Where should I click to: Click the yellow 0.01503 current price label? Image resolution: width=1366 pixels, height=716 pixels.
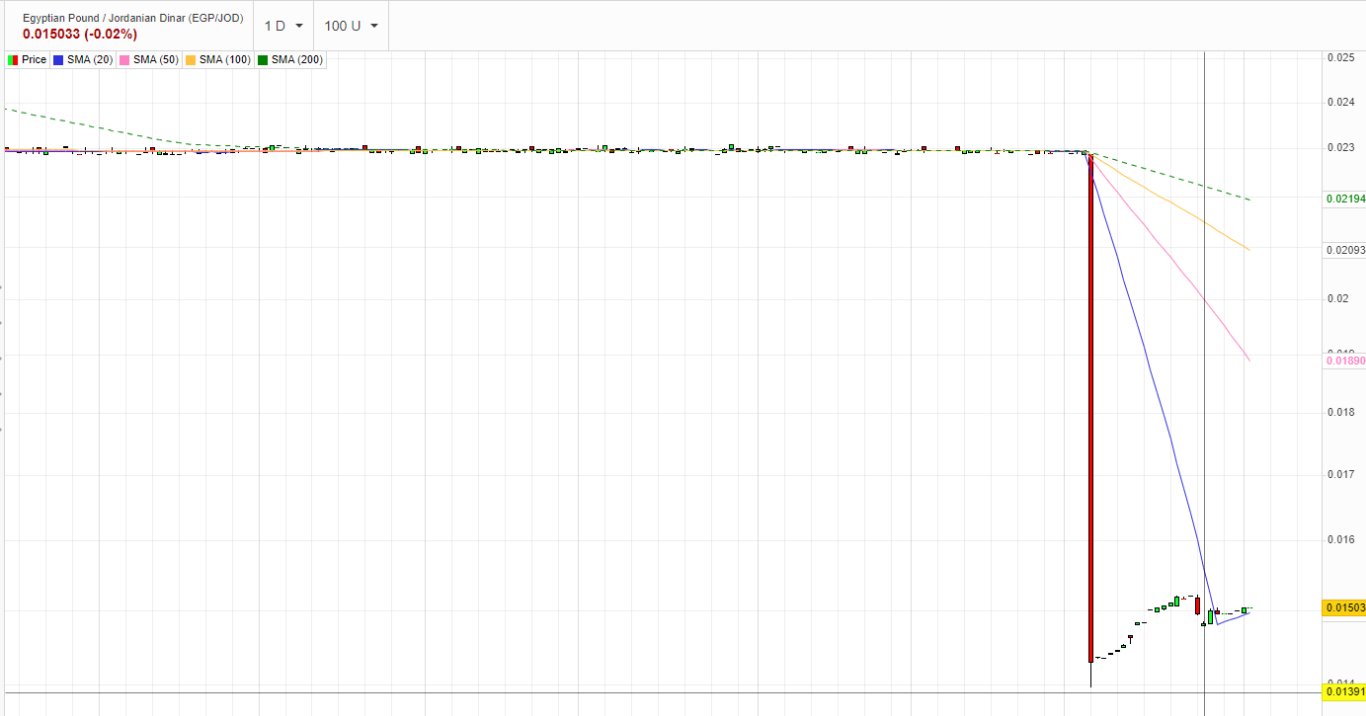[1344, 608]
